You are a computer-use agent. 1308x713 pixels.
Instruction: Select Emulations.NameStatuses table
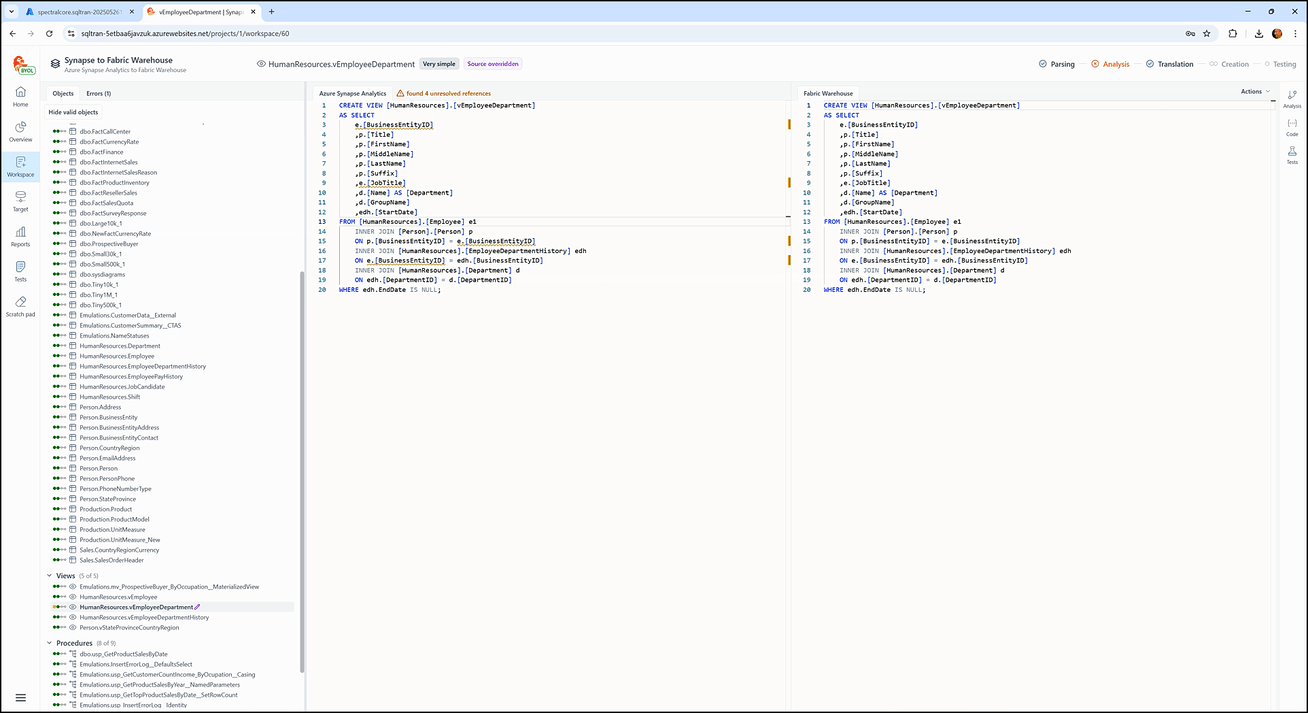tap(114, 336)
